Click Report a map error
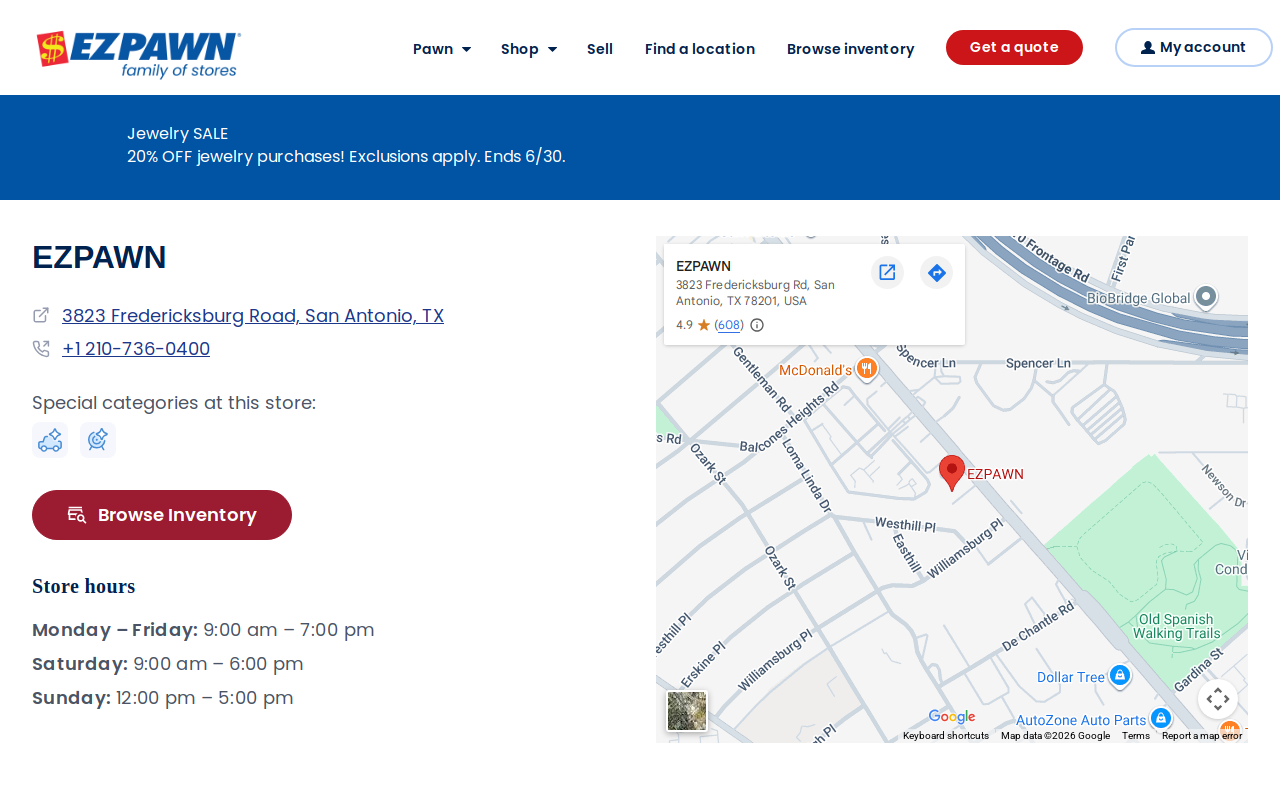The image size is (1280, 800). click(x=1202, y=736)
